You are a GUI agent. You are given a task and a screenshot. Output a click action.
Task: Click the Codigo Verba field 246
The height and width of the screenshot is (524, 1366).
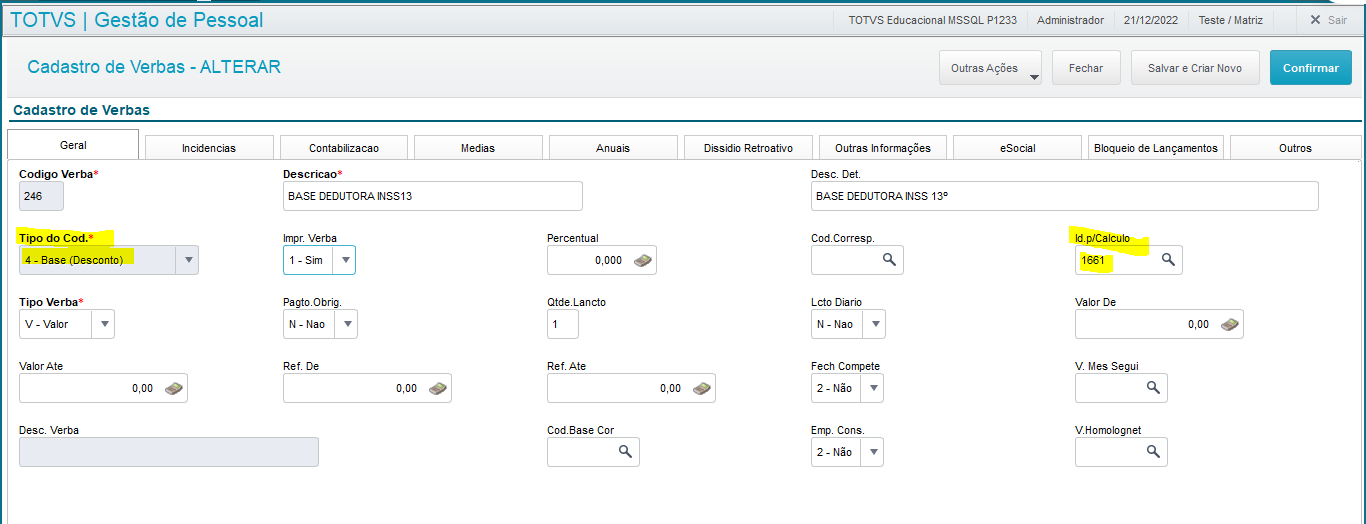tap(41, 196)
